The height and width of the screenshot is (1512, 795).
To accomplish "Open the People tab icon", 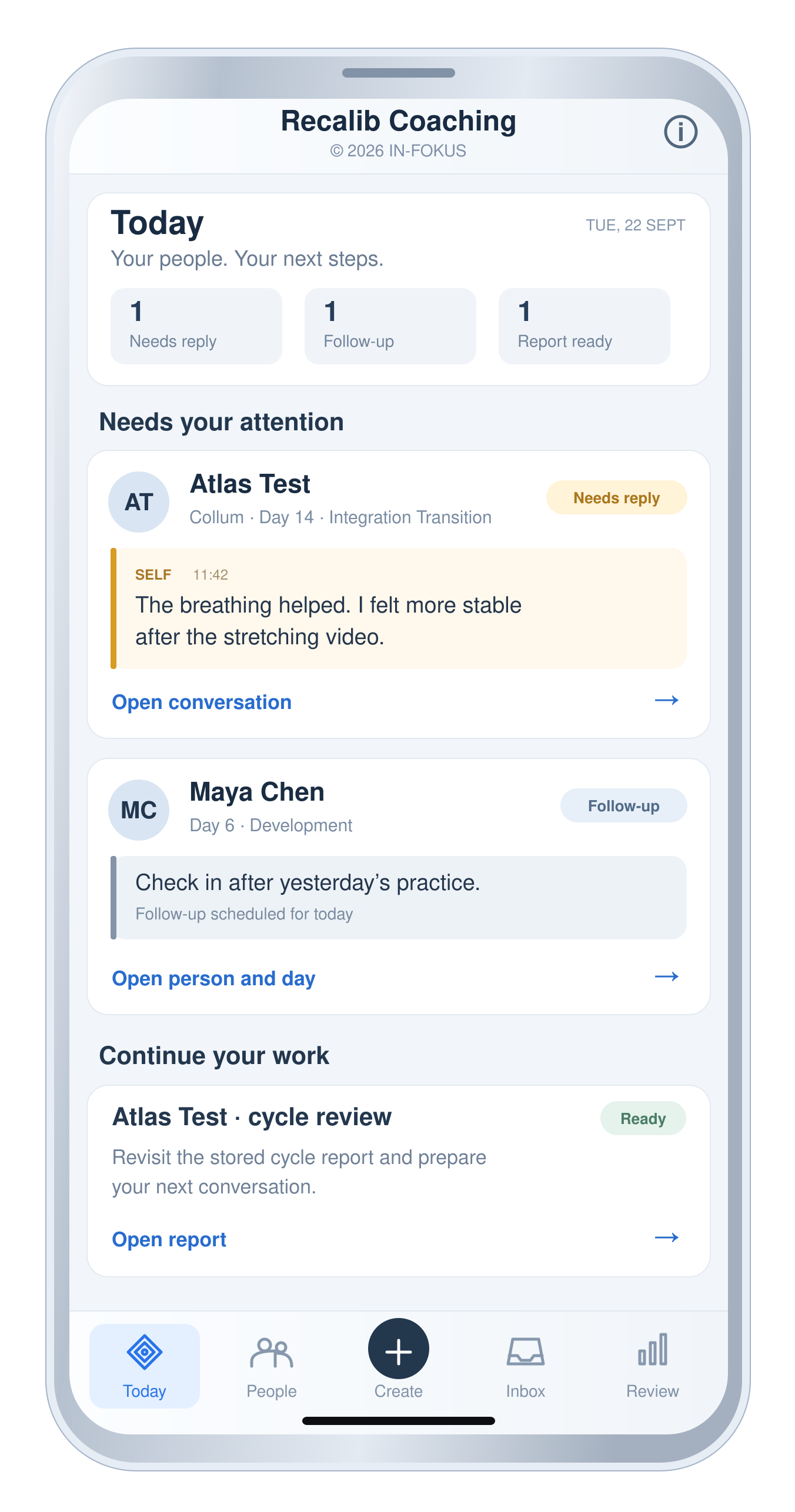I will coord(271,1352).
